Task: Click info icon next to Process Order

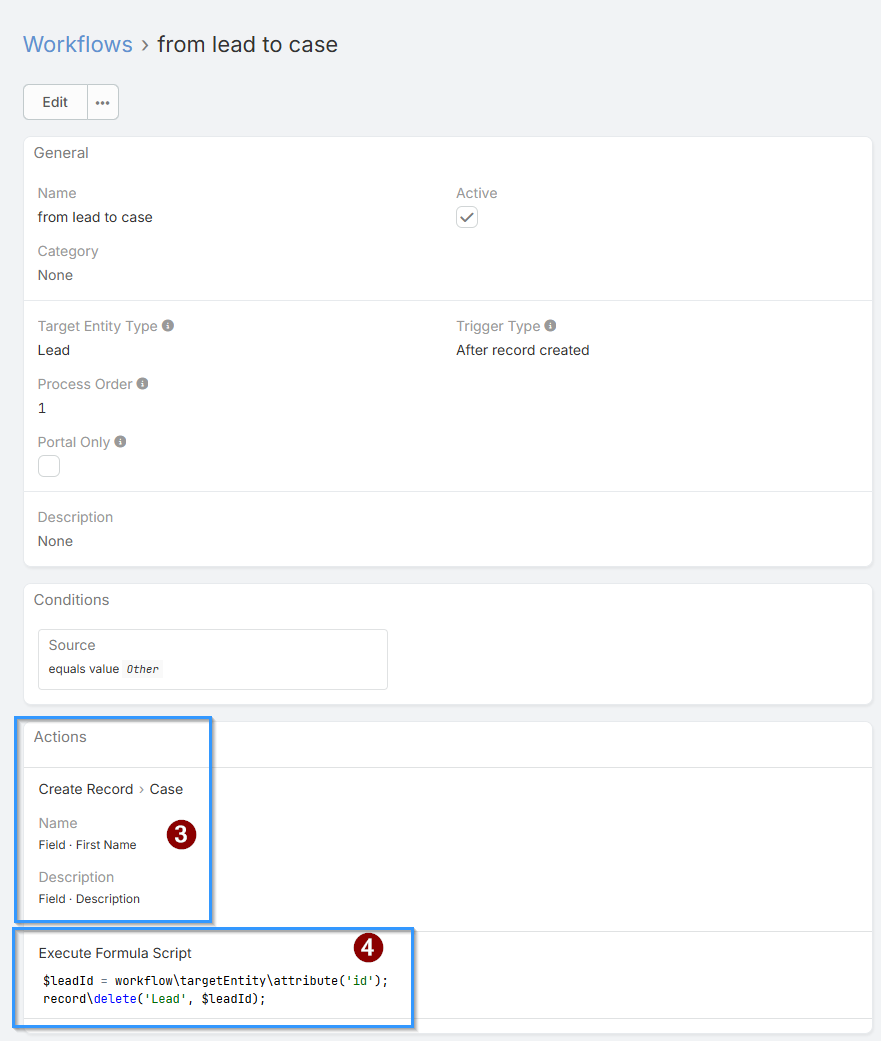Action: coord(143,384)
